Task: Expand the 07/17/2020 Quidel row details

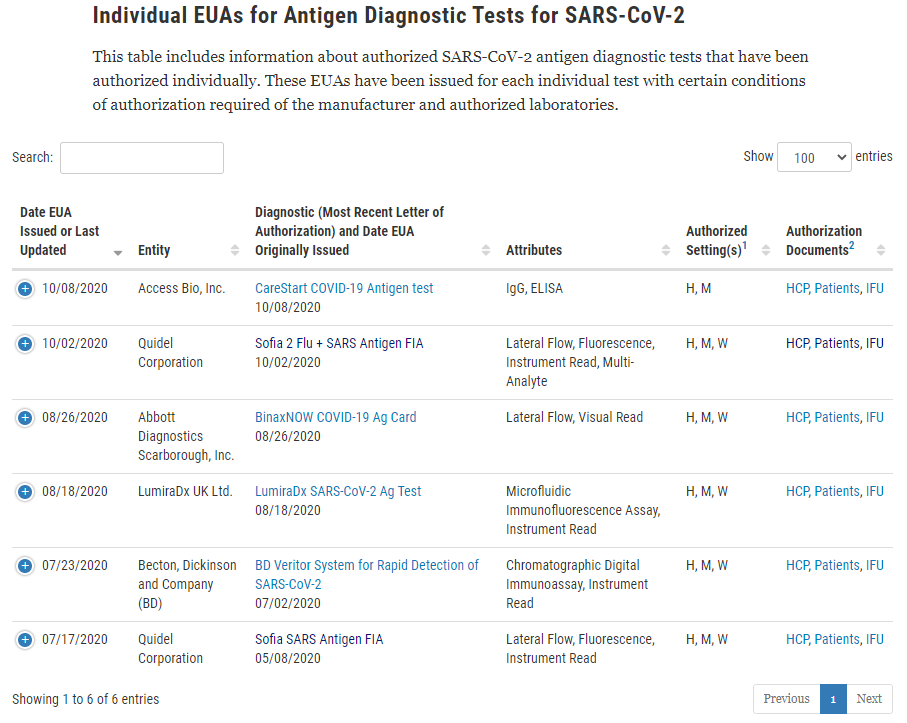Action: tap(25, 640)
